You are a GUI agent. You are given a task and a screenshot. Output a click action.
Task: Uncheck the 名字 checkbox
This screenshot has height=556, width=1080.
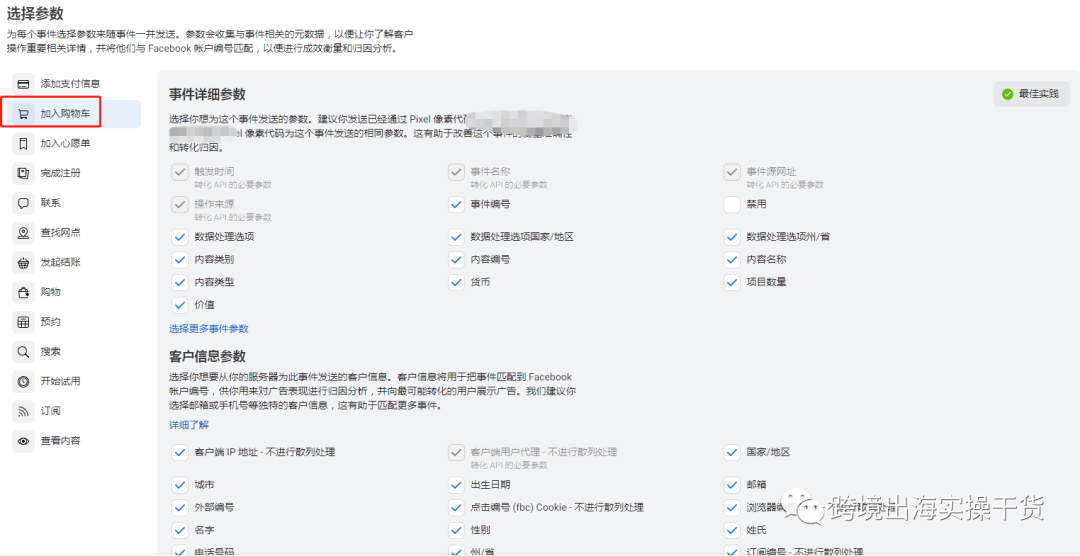click(x=180, y=530)
